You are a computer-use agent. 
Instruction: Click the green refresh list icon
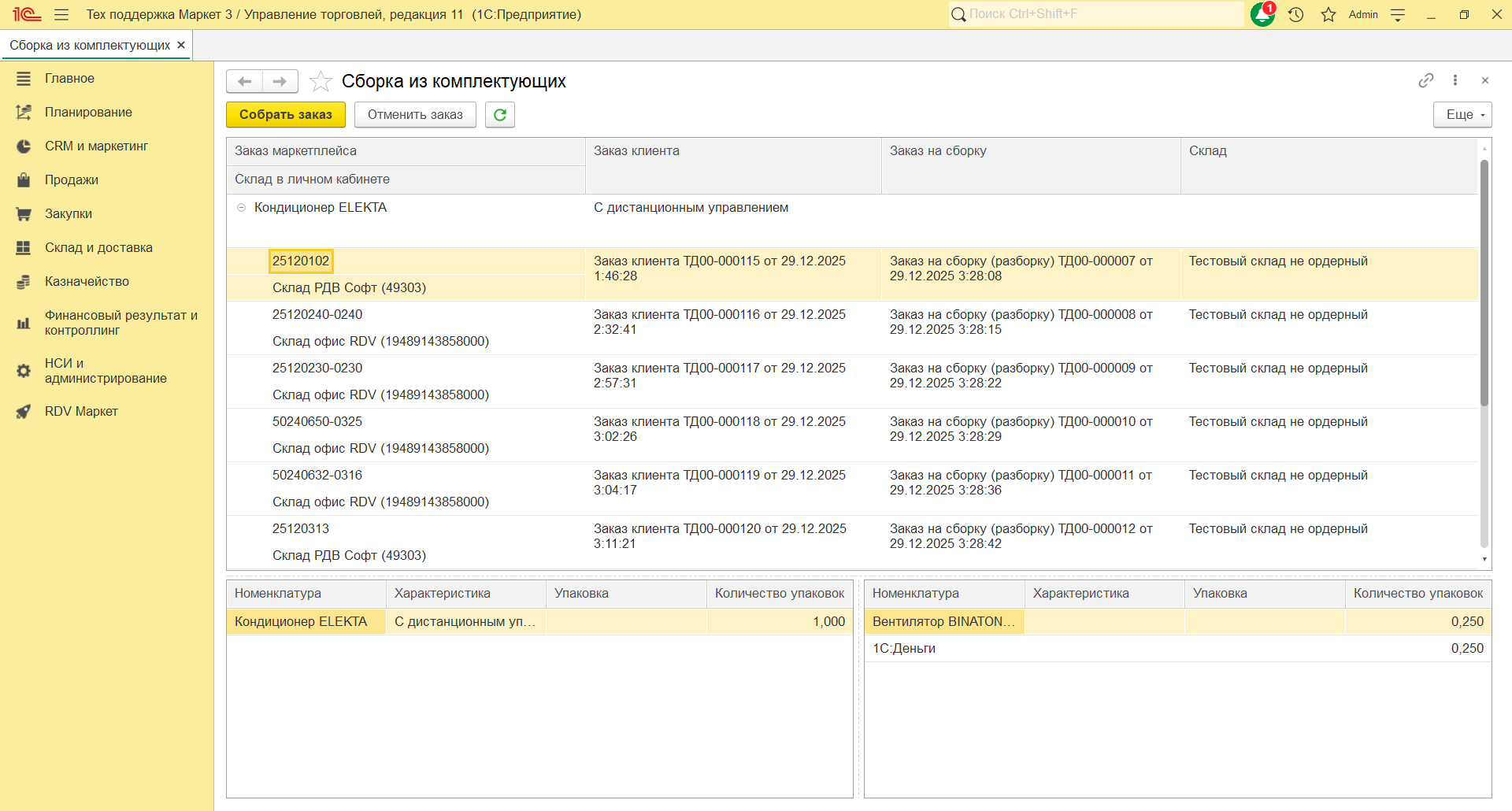pyautogui.click(x=499, y=115)
